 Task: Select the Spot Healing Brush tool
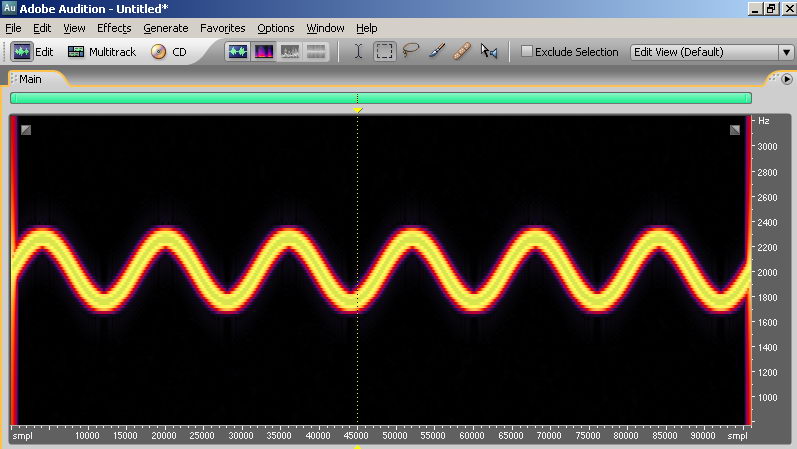tap(462, 52)
